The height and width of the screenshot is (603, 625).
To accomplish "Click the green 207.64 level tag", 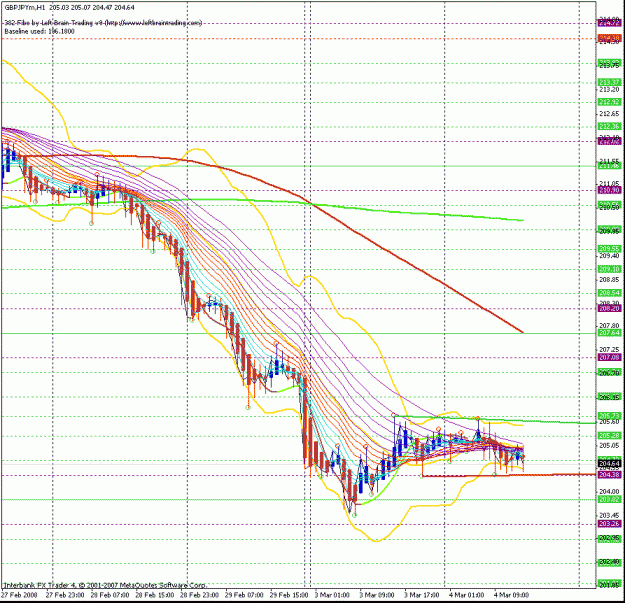I will click(609, 333).
